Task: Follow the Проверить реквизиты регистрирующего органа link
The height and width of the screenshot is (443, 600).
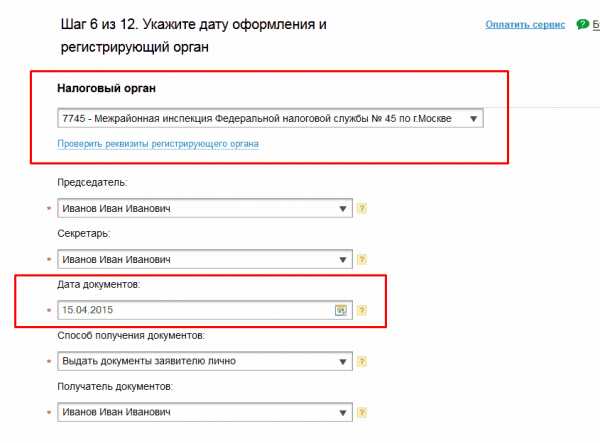Action: point(159,144)
